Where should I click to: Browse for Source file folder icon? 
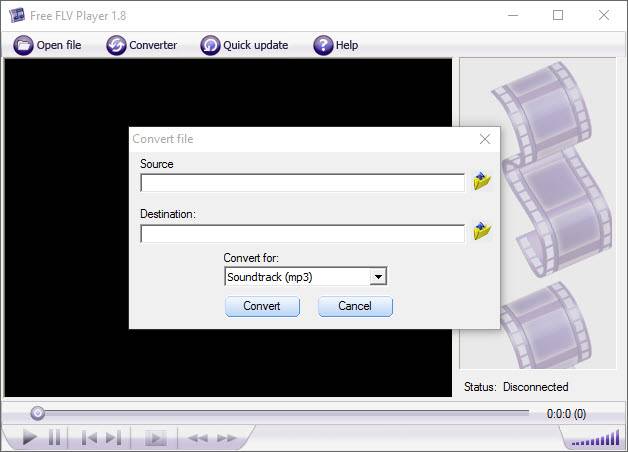[x=482, y=181]
